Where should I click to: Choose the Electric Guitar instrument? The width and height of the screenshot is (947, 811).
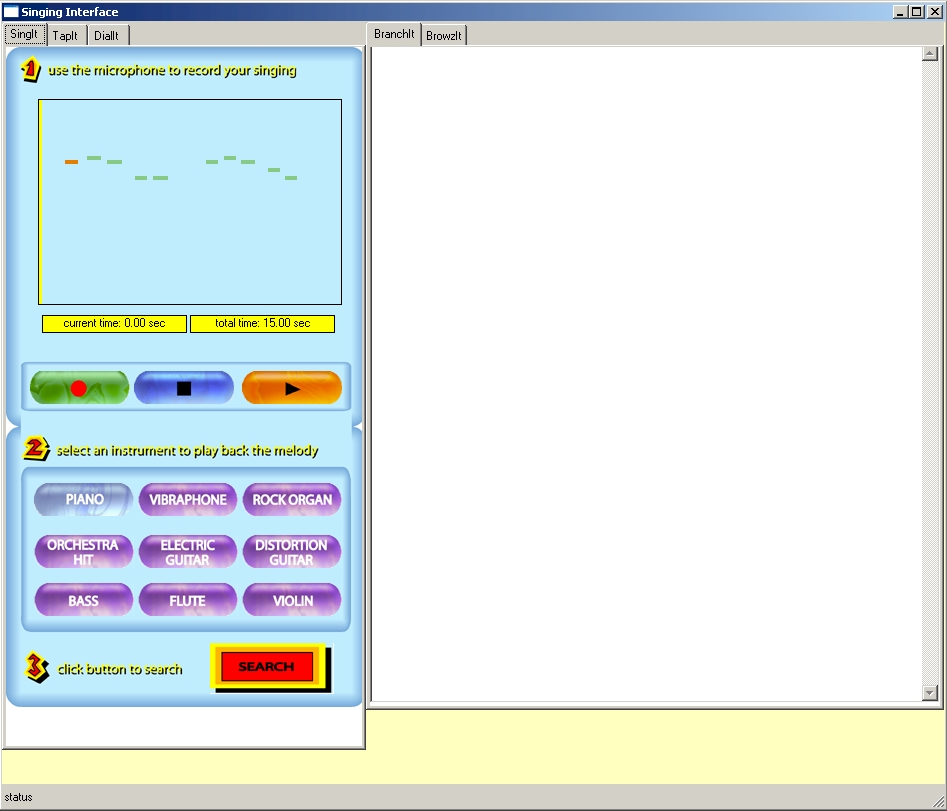pos(188,552)
